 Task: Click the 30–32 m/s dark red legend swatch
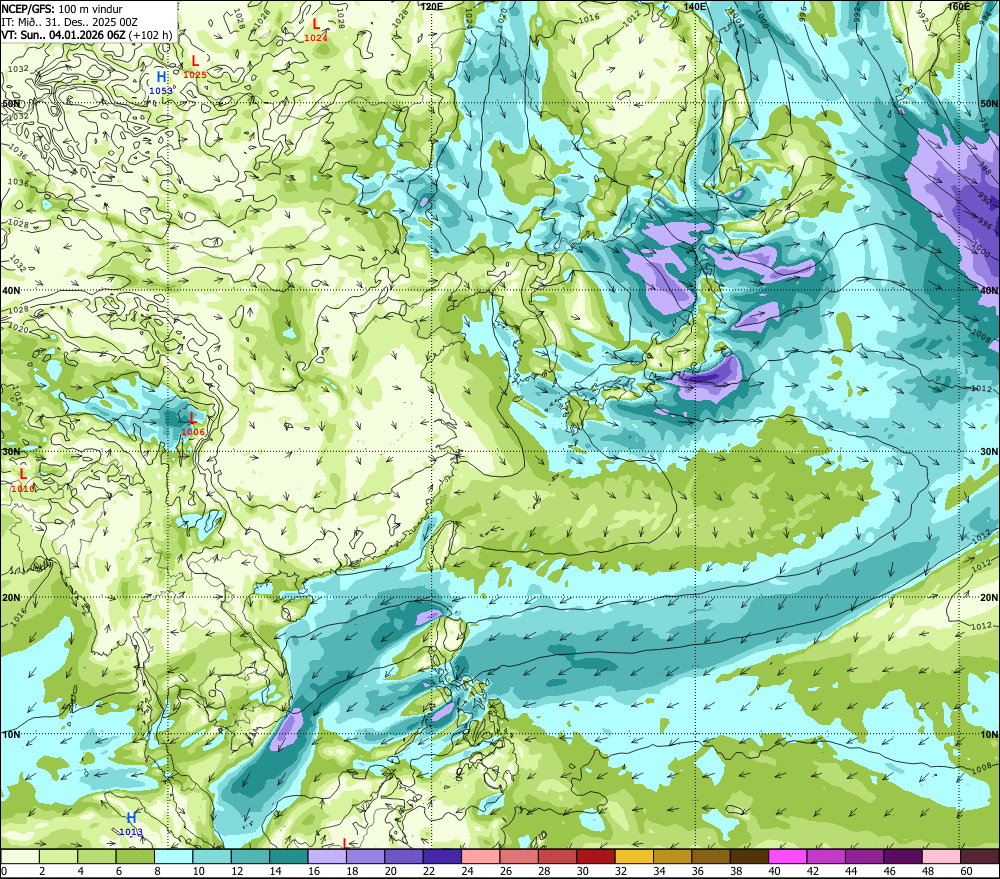[596, 857]
